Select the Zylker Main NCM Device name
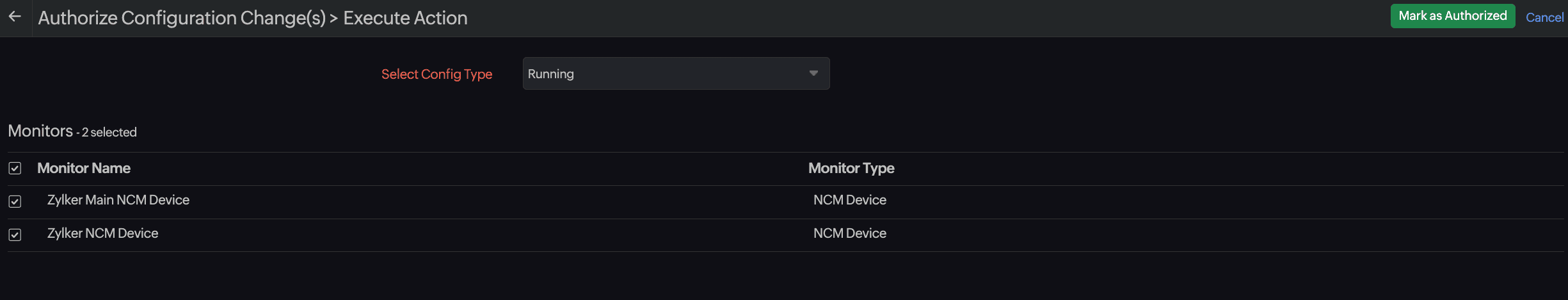 point(118,200)
